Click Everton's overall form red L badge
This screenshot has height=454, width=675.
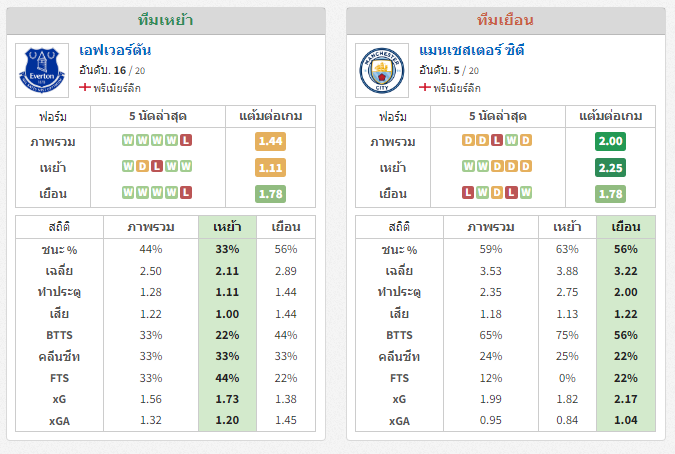click(186, 140)
